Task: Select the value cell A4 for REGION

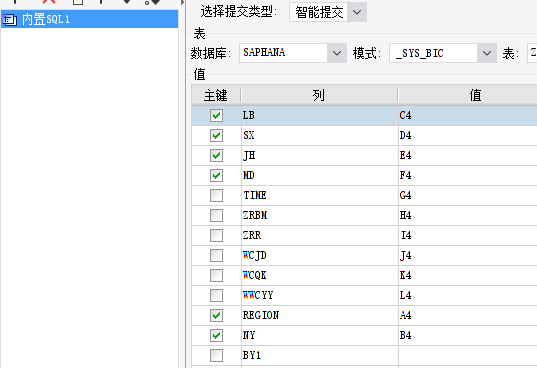Action: (468, 315)
